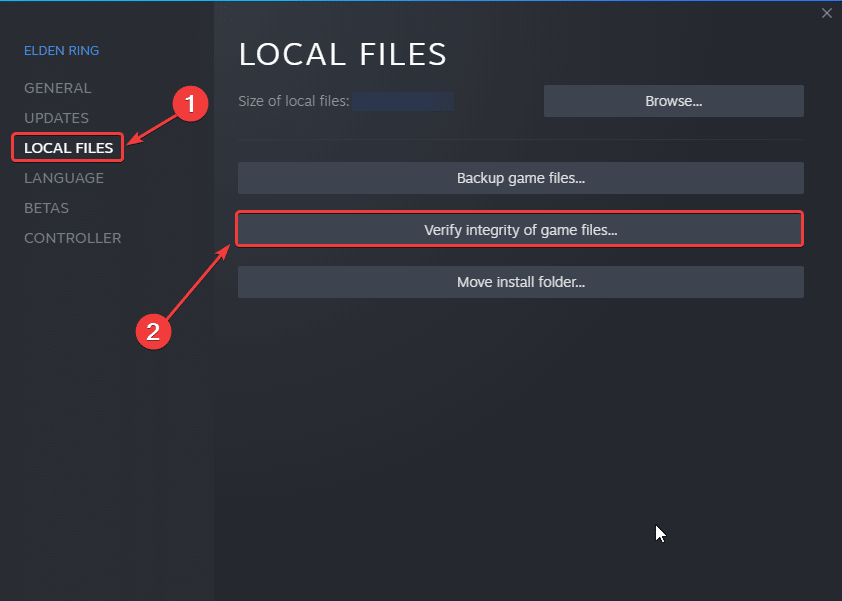This screenshot has height=601, width=842.
Task: Click the ELDEN RING title in the sidebar
Action: pos(61,50)
